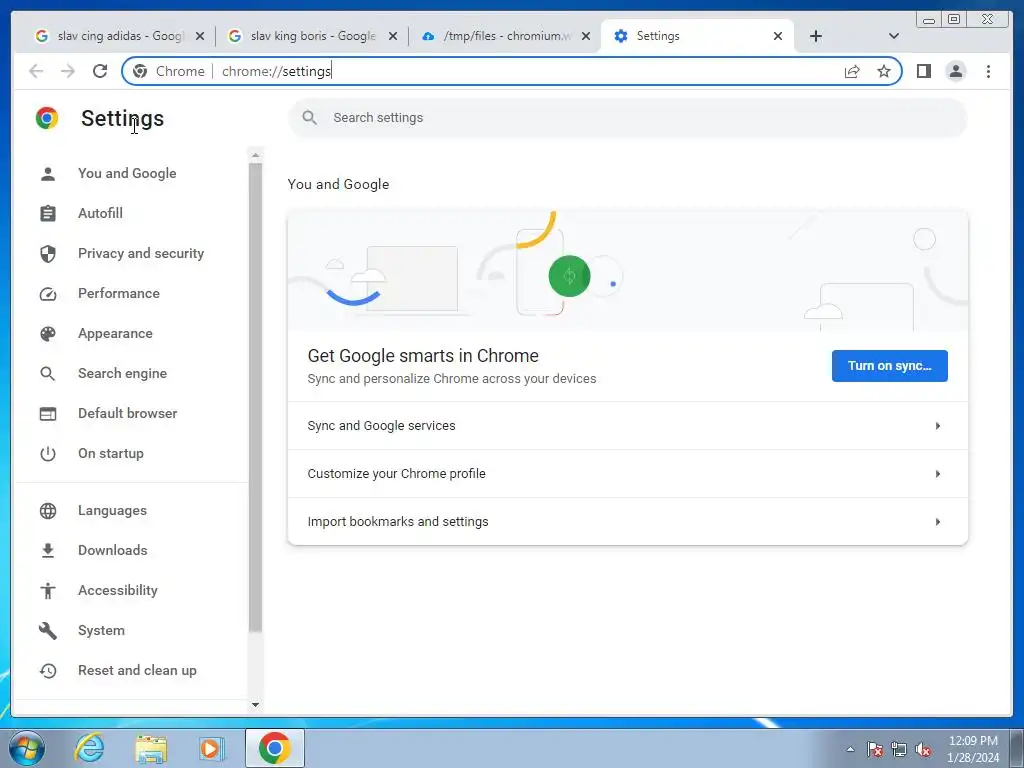Click the share page icon in address bar
Screen dimensions: 1024x768
point(852,71)
